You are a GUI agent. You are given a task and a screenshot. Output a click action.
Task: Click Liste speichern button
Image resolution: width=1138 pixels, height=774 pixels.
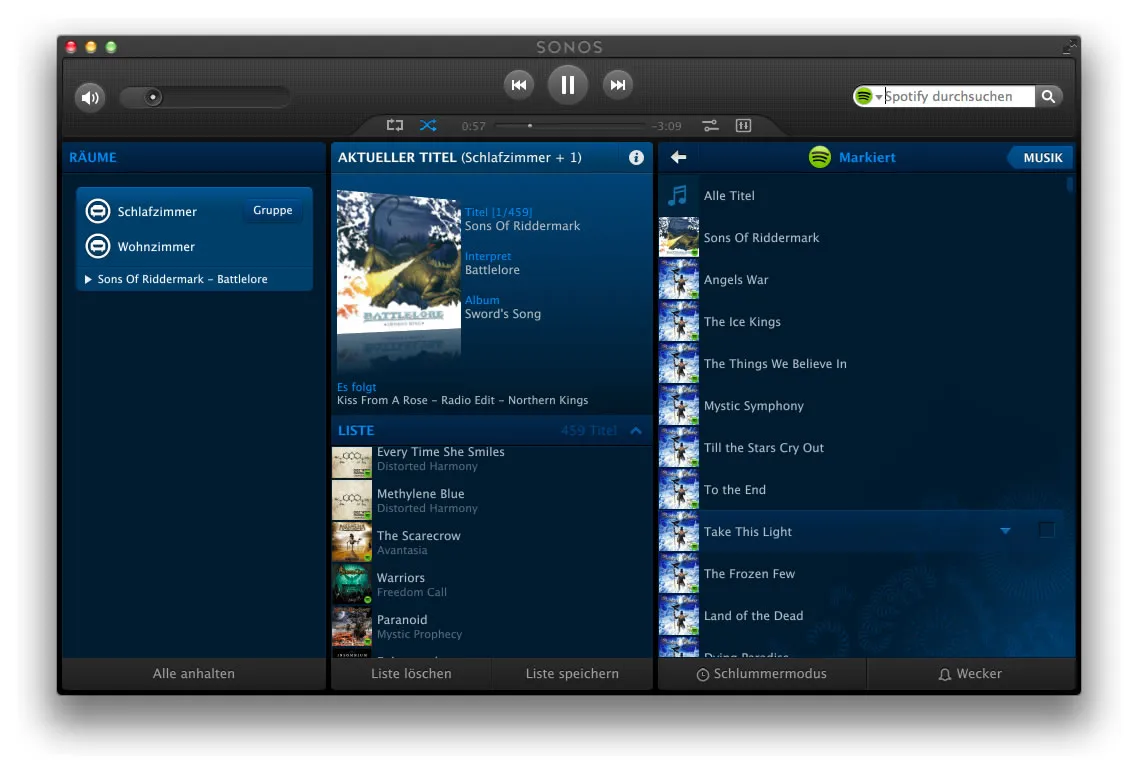click(572, 674)
